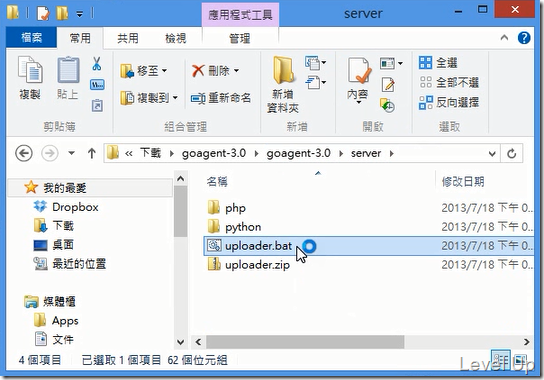Collapse the ribbon with the chevron

coord(504,37)
